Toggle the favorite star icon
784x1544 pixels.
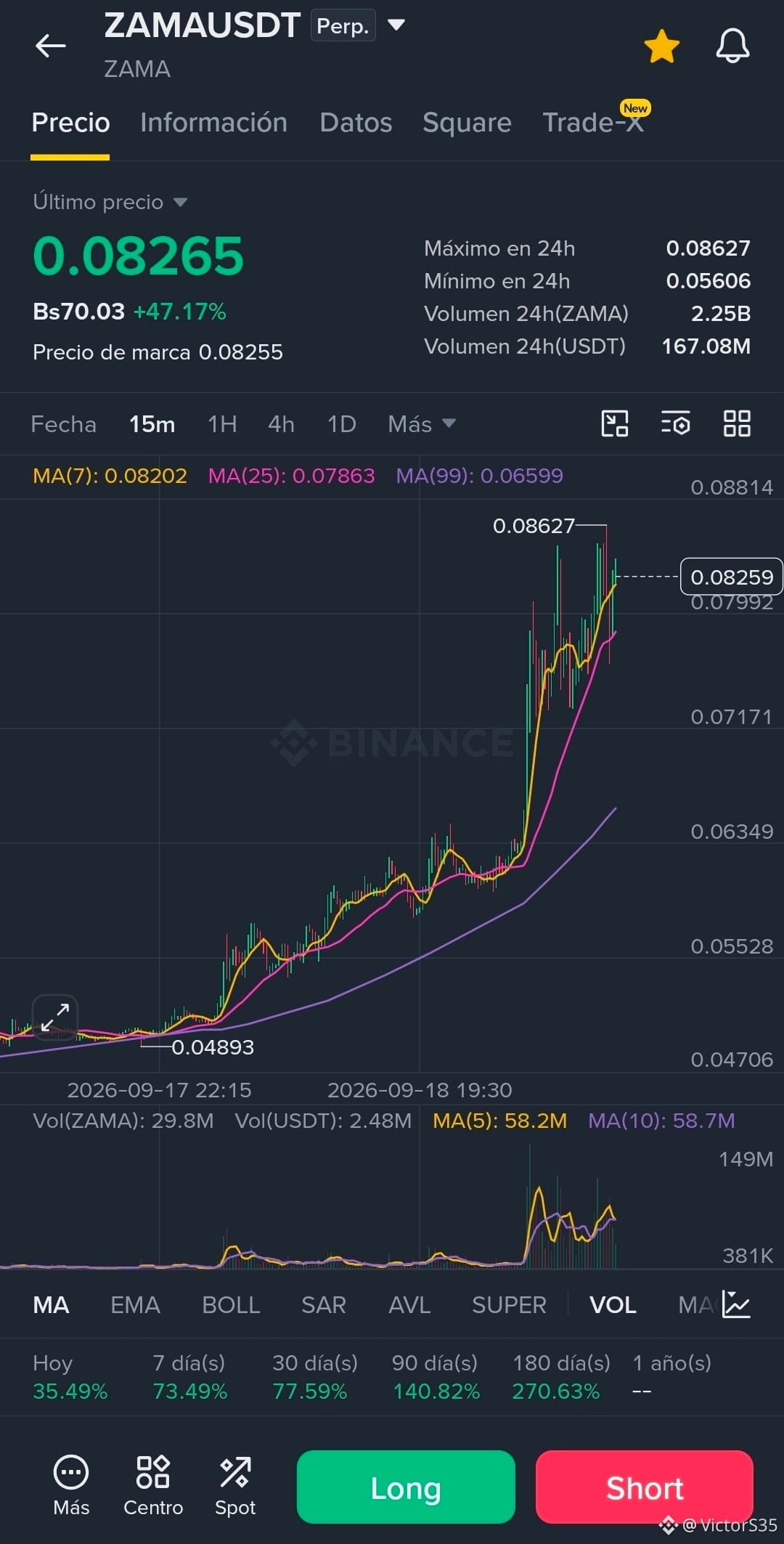[x=661, y=46]
